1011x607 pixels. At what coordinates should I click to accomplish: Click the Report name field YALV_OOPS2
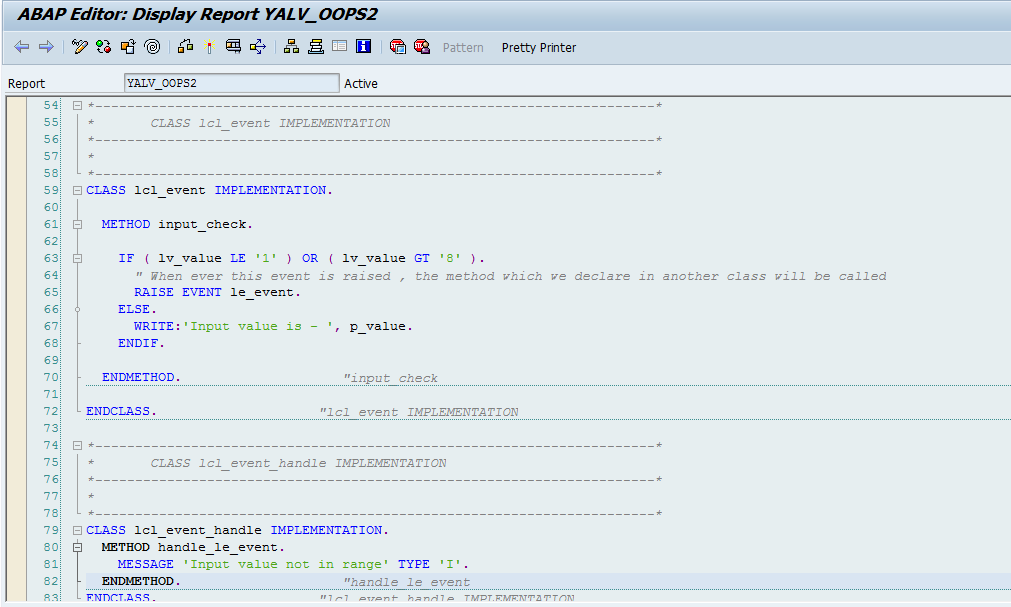[x=231, y=83]
